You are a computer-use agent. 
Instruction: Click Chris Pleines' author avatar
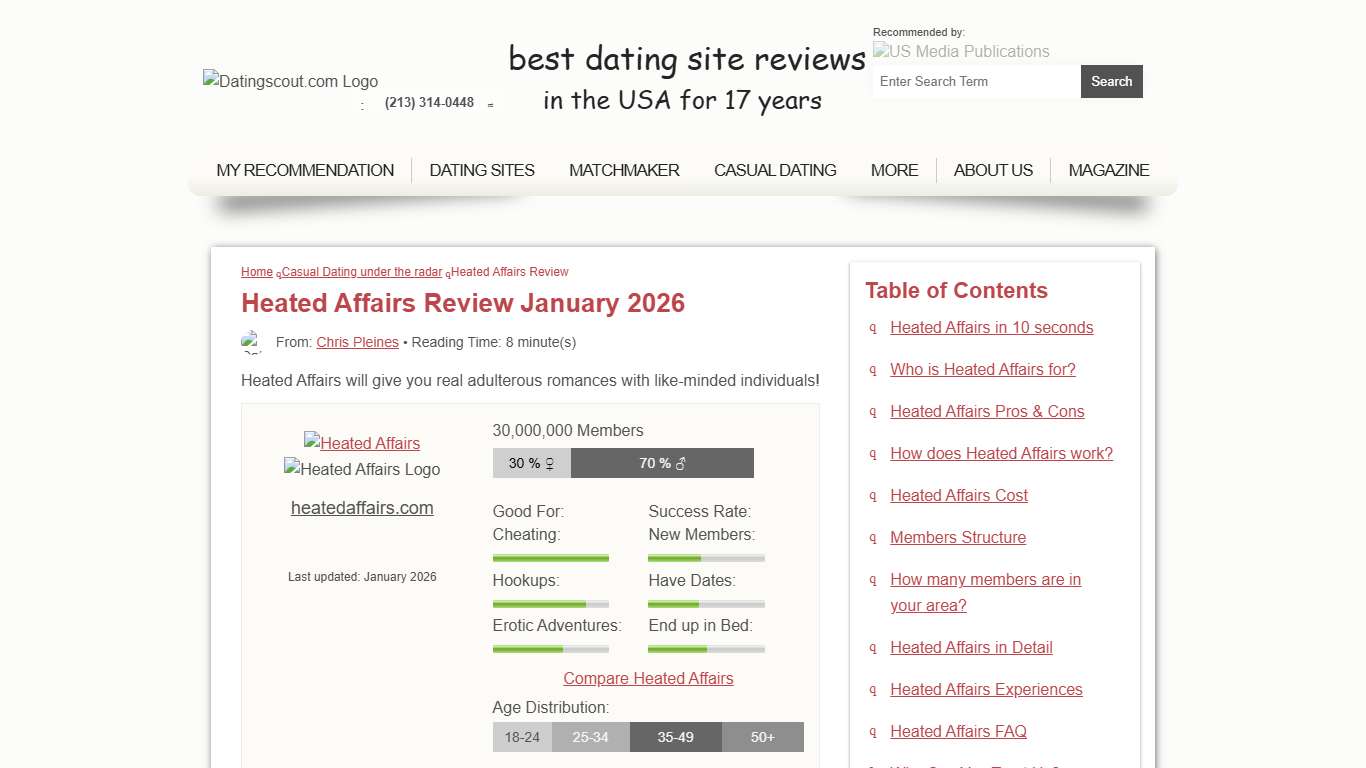coord(252,342)
